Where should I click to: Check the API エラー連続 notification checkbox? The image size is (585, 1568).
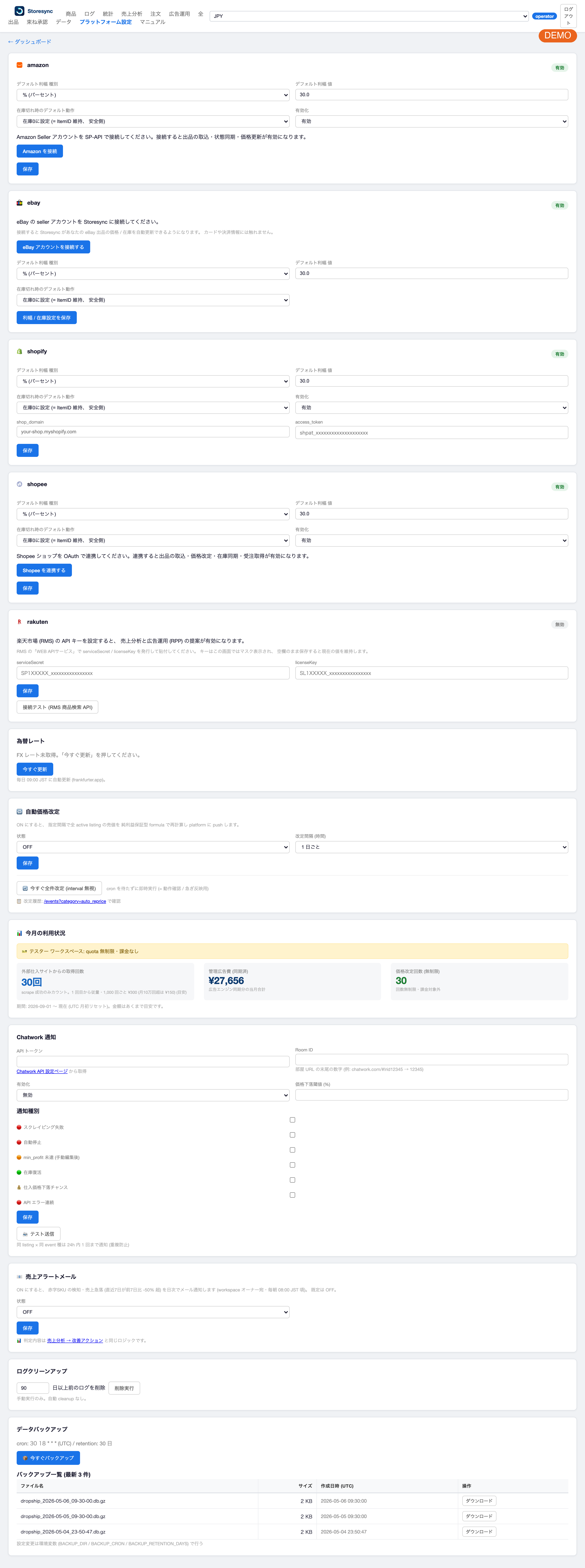(x=292, y=1195)
